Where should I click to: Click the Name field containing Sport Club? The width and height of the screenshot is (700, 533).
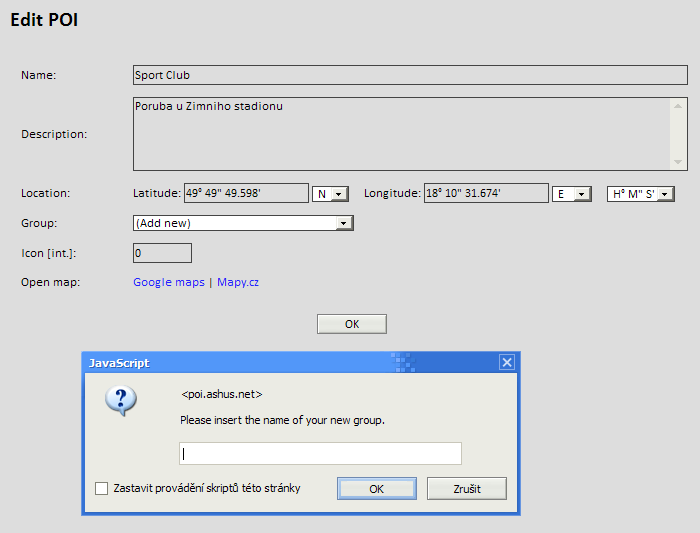click(410, 75)
